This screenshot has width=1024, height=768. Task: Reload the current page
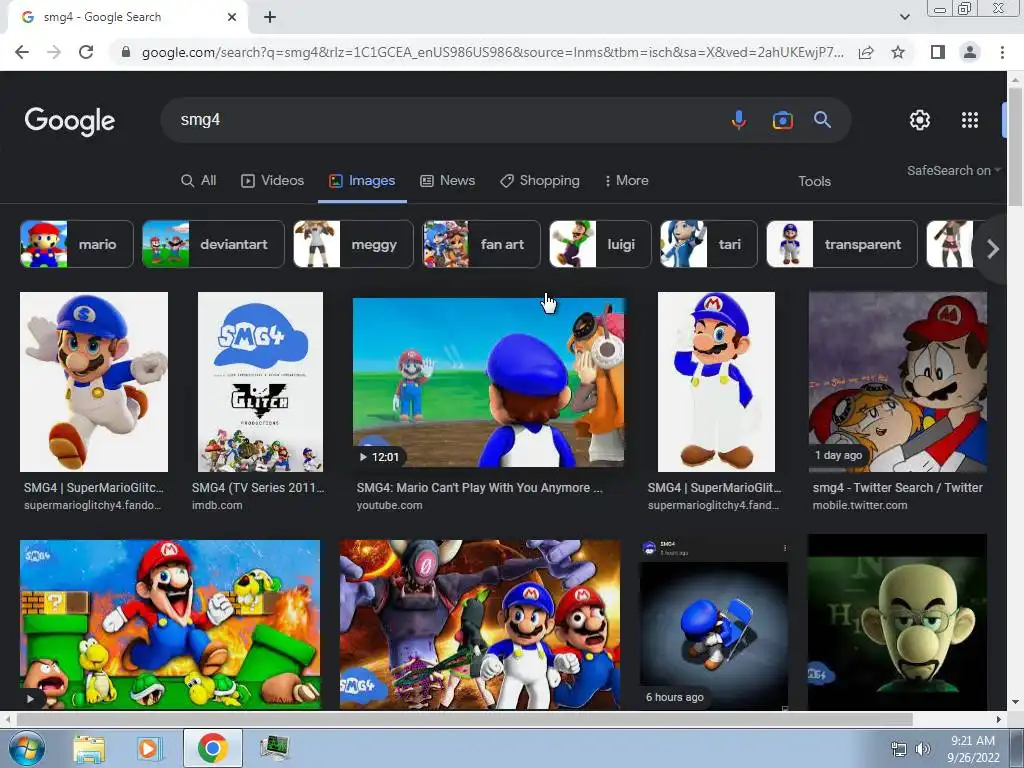click(86, 52)
